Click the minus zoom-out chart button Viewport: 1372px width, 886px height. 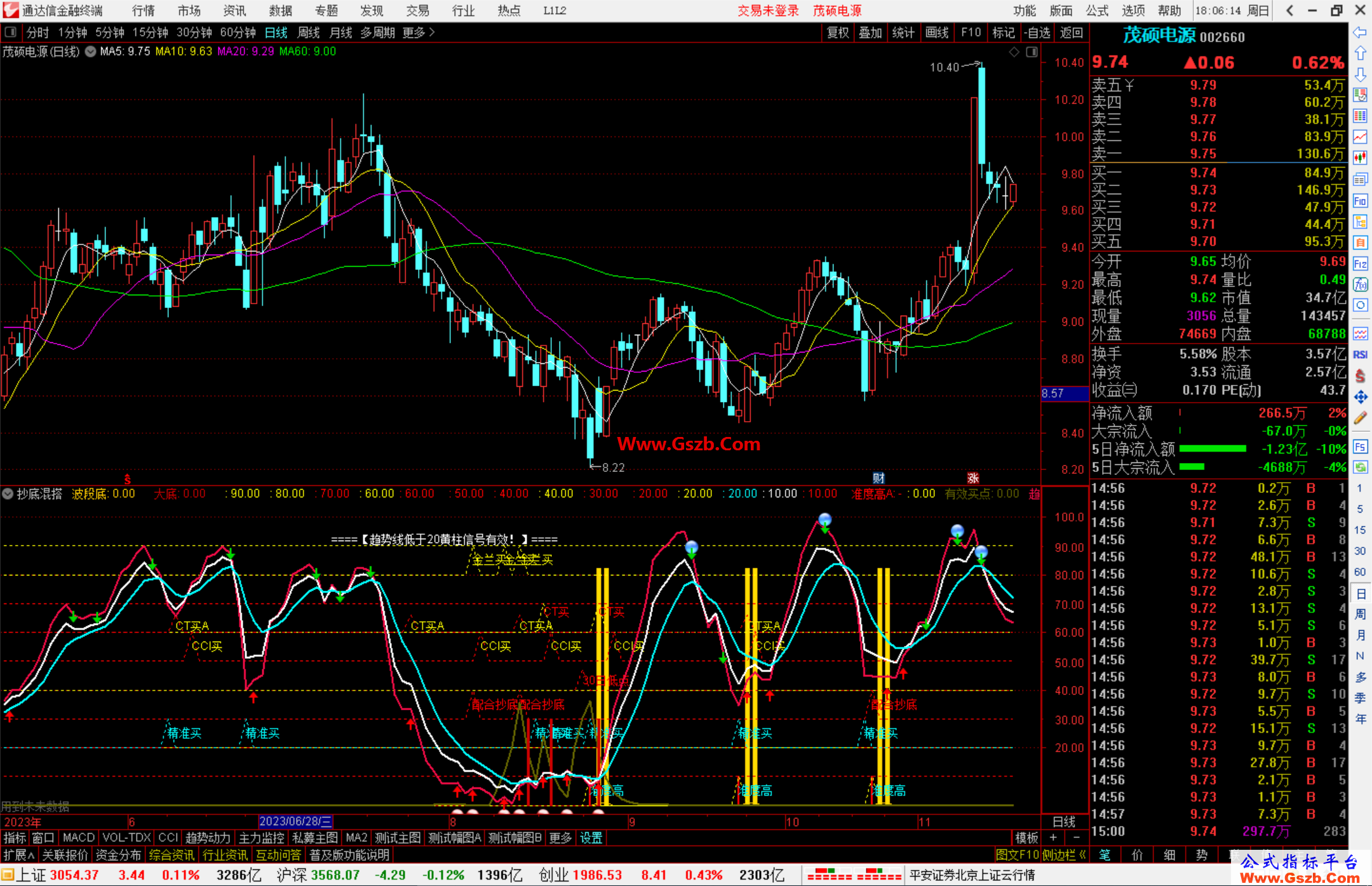1076,838
